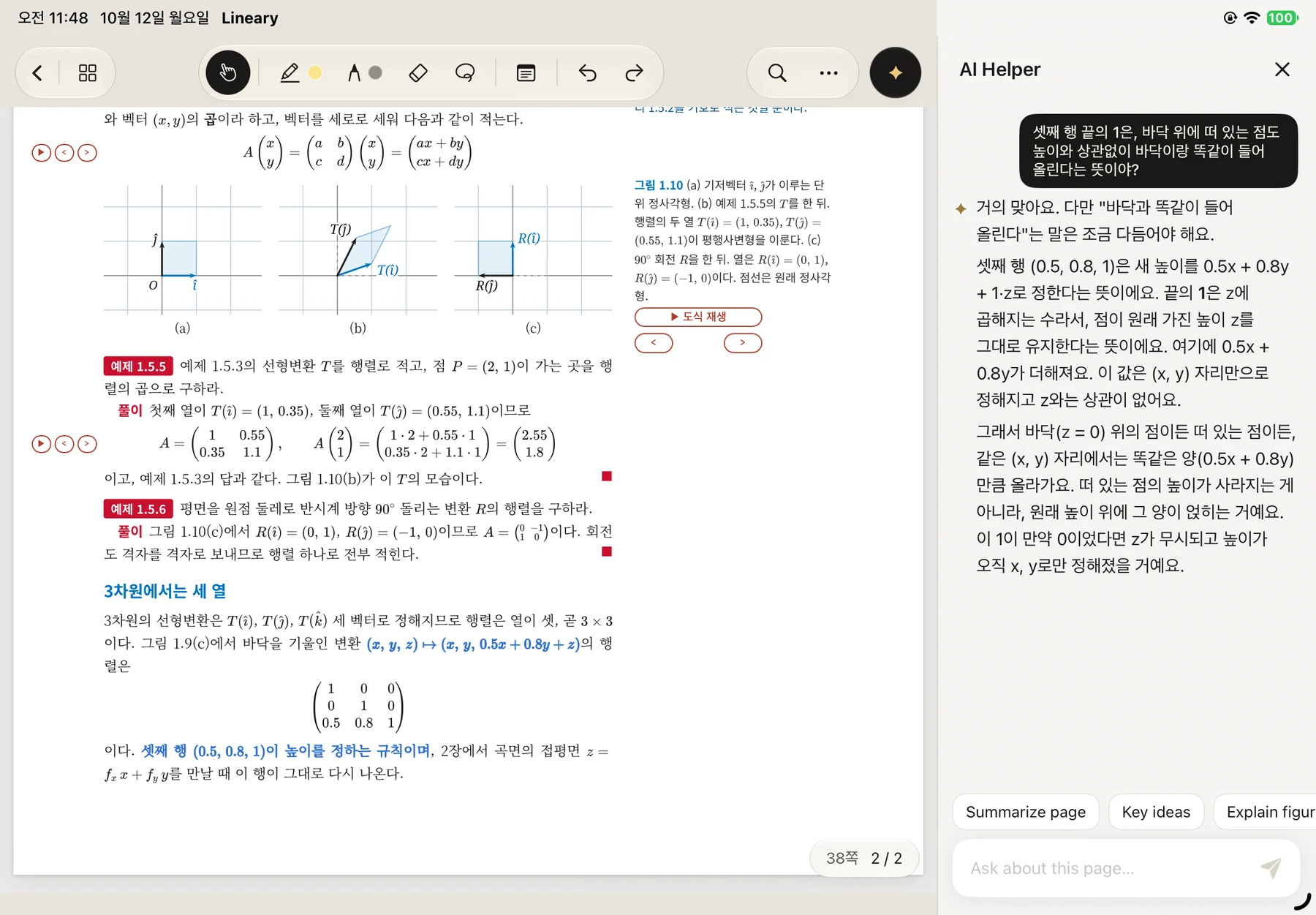Open the more options ellipsis menu
This screenshot has width=1316, height=915.
point(828,72)
